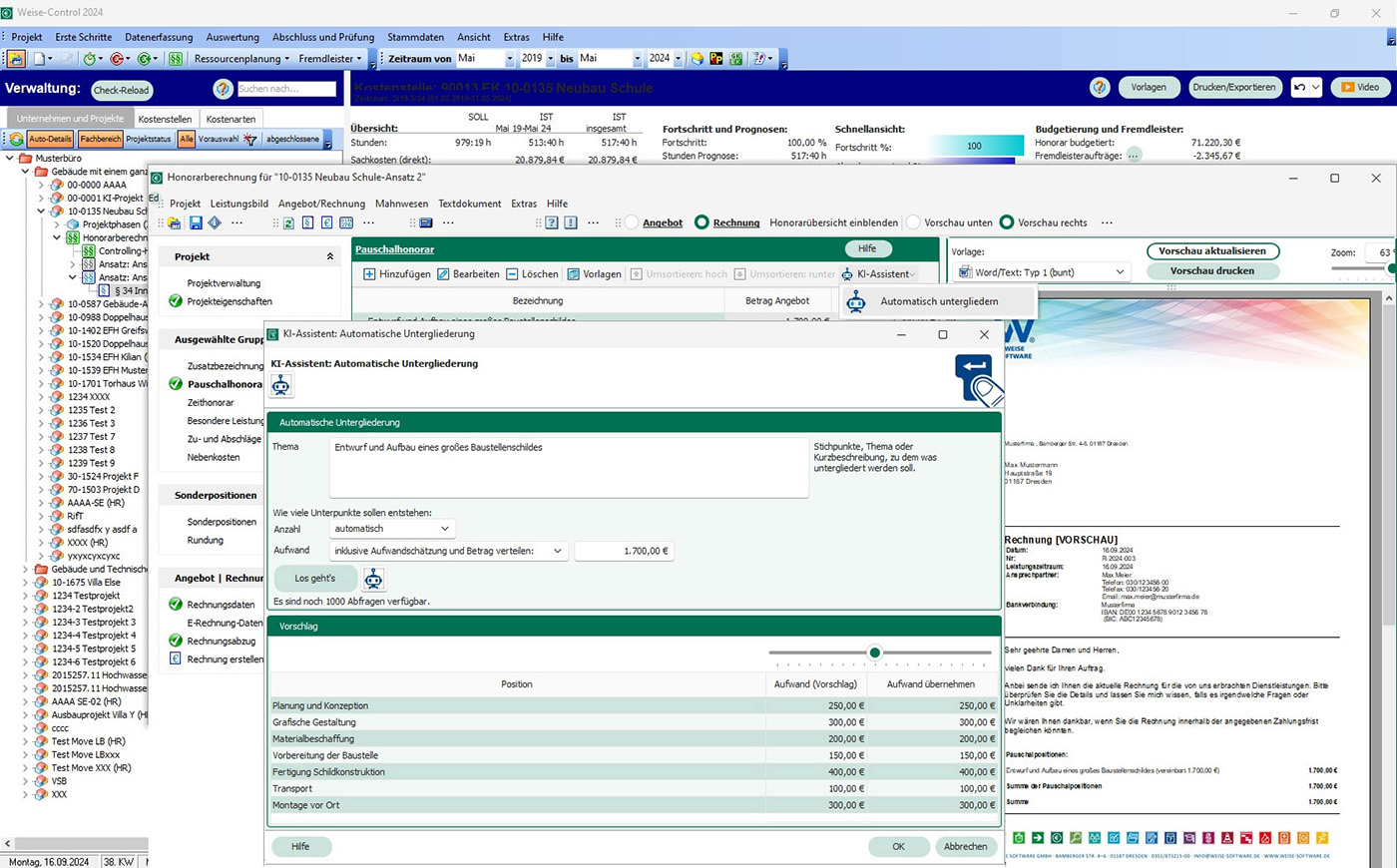Open the Word/Text Typ 1 template dropdown
The height and width of the screenshot is (868, 1397).
pos(1041,272)
